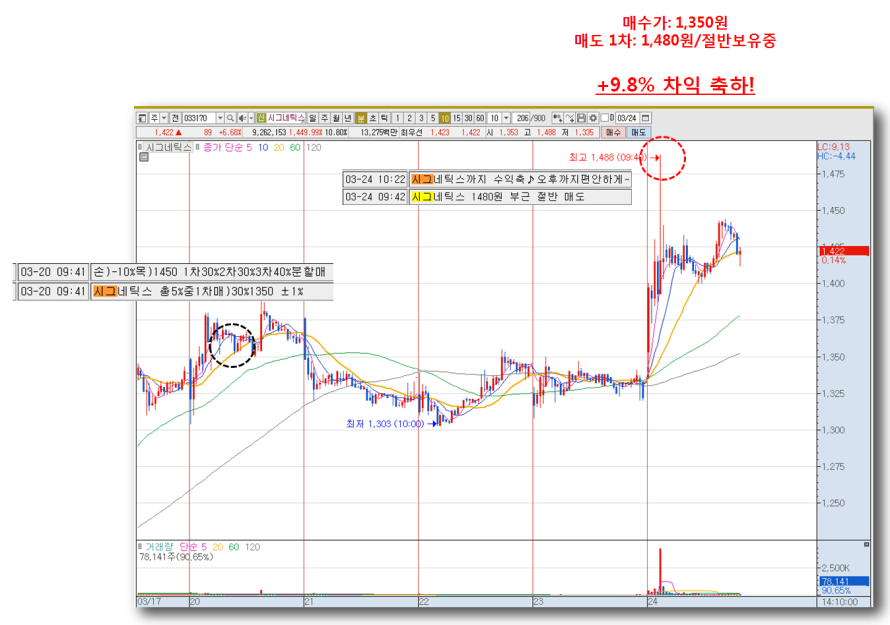Click the 시그네틱스 chart legend label
This screenshot has width=890, height=625.
169,148
